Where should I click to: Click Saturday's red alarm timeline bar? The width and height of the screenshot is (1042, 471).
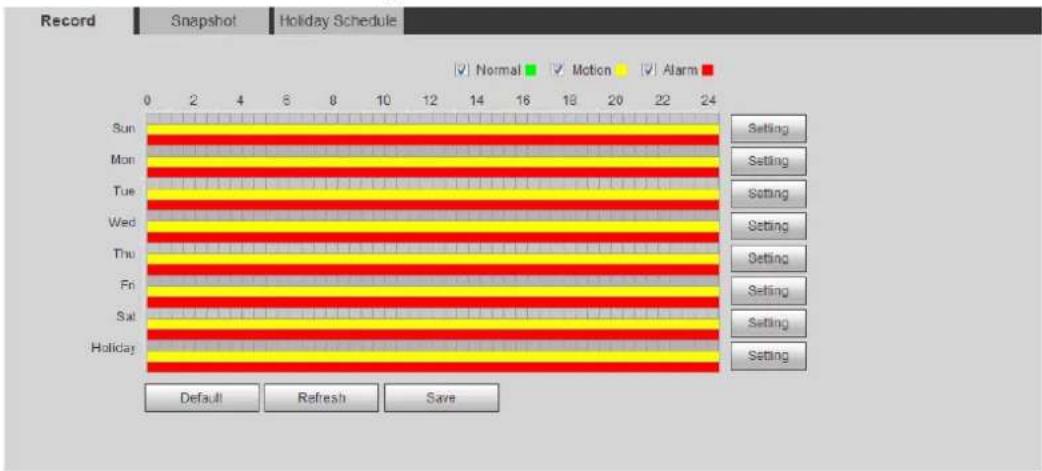(x=433, y=334)
